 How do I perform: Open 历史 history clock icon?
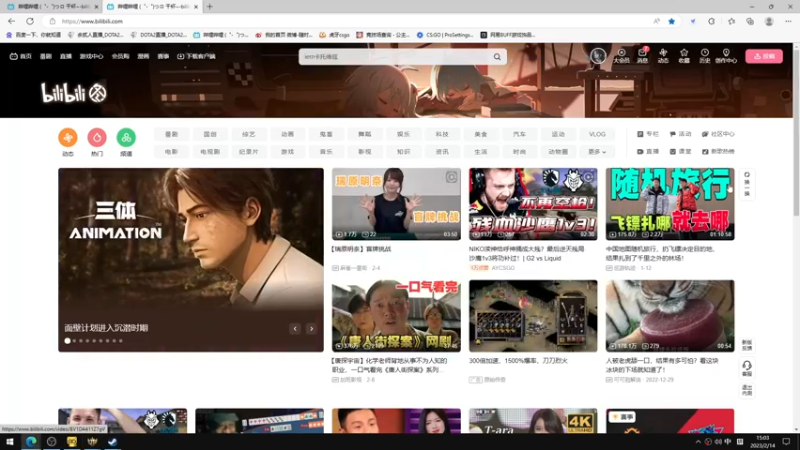pos(705,56)
